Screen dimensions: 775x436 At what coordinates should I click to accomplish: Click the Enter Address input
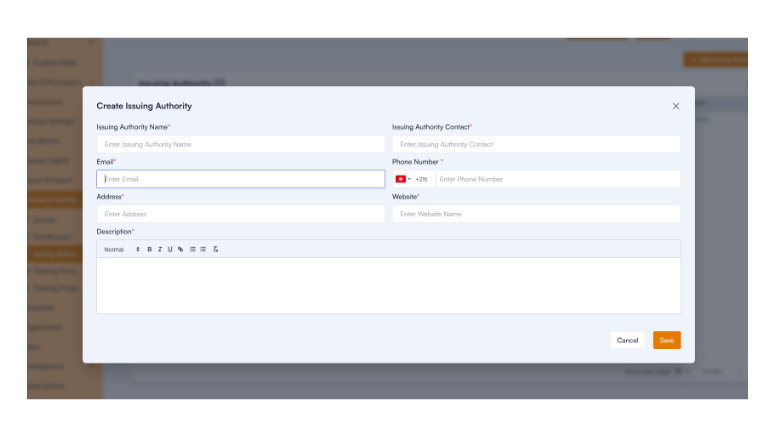(x=240, y=214)
